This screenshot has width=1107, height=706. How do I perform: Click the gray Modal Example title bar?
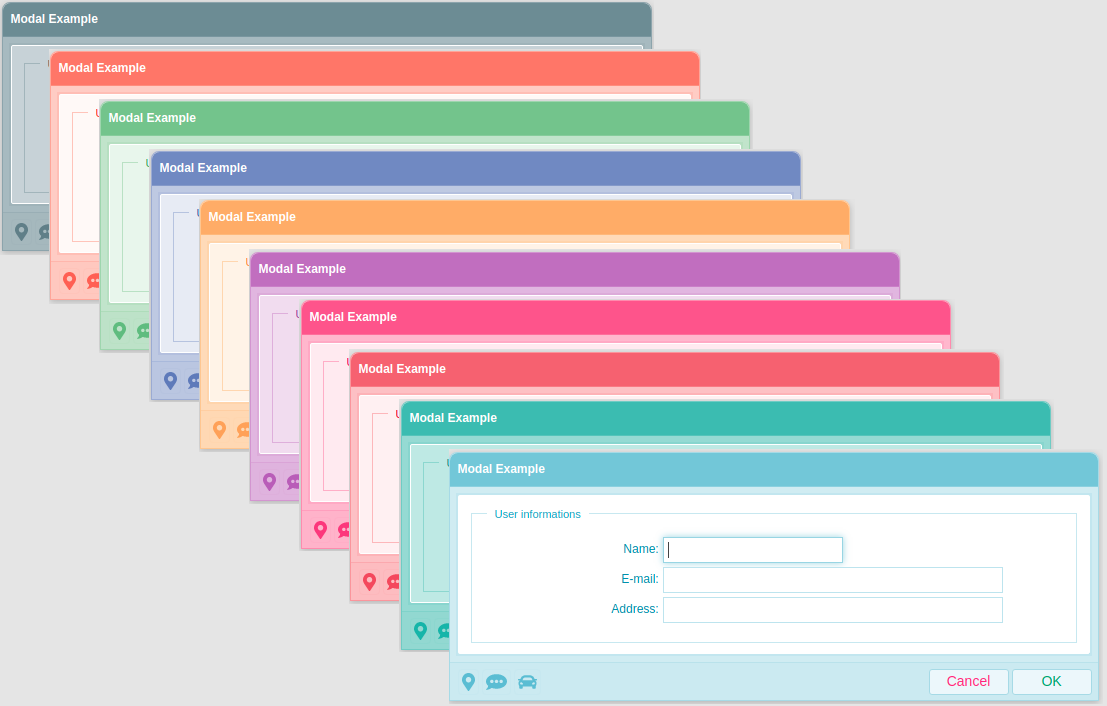(327, 19)
